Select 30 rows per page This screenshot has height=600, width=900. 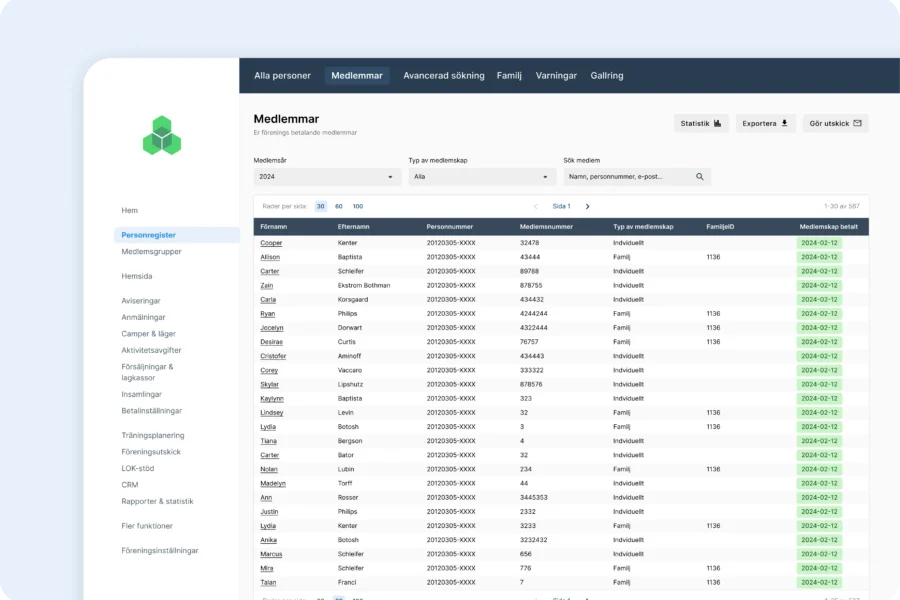point(321,206)
